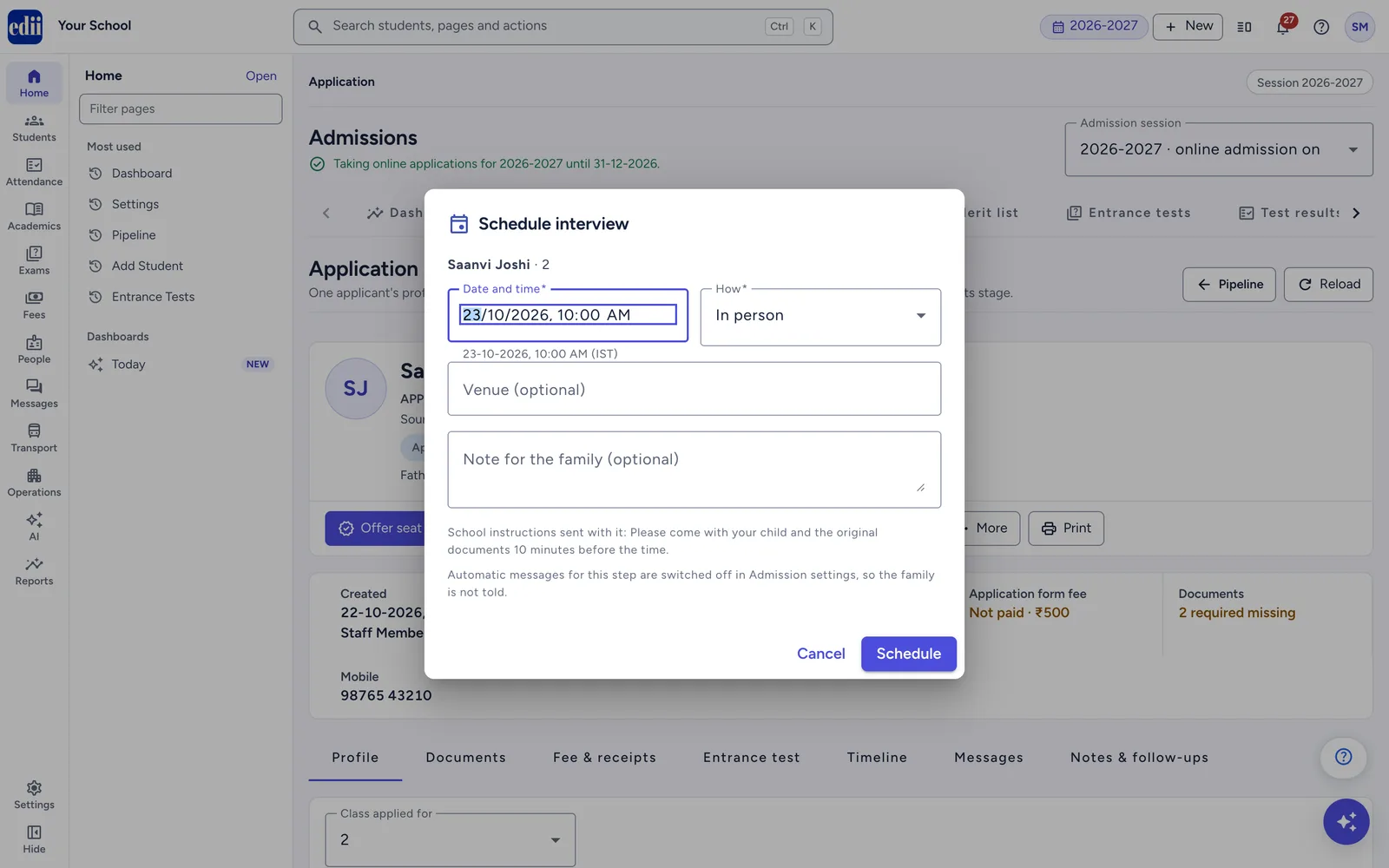Open the AI sparkle sidebar icon
The width and height of the screenshot is (1389, 868).
(x=34, y=527)
